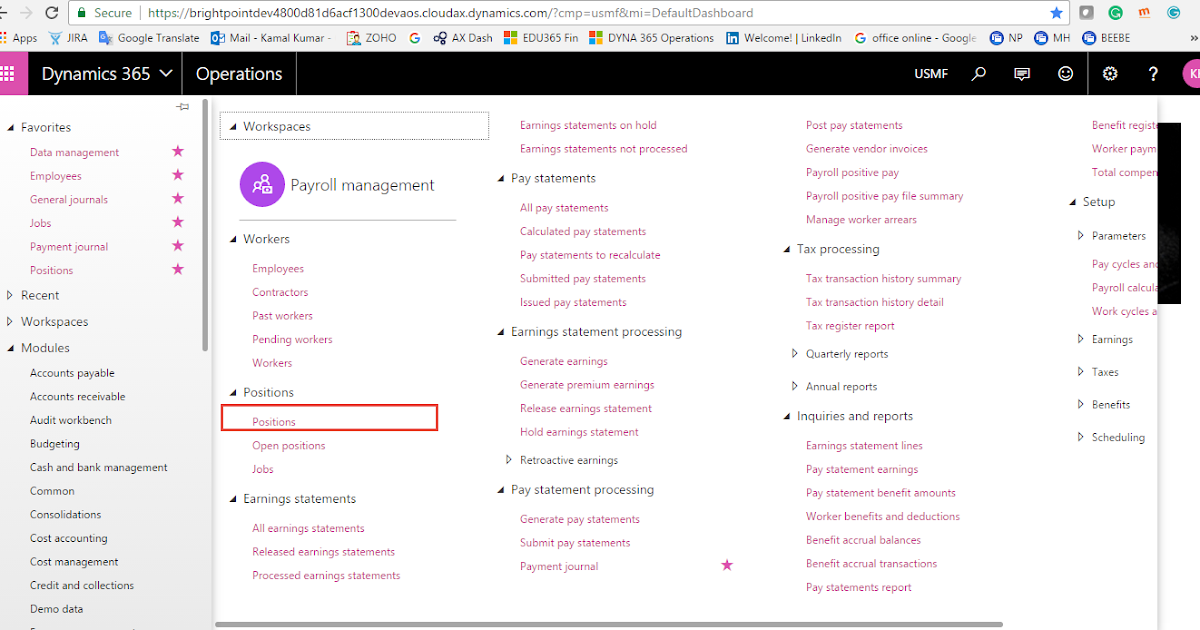This screenshot has height=630, width=1200.
Task: Click the Payroll management workspace icon
Action: coord(261,184)
